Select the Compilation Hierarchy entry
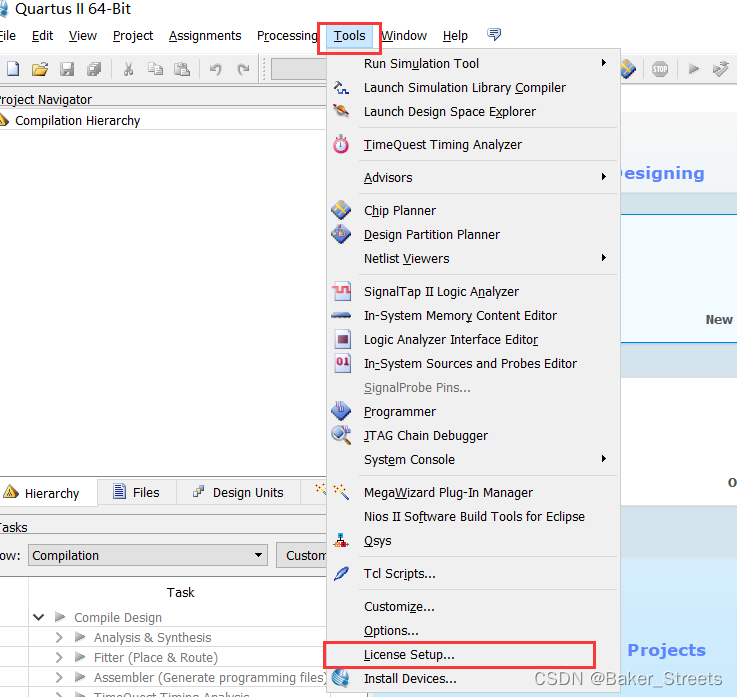 click(78, 121)
